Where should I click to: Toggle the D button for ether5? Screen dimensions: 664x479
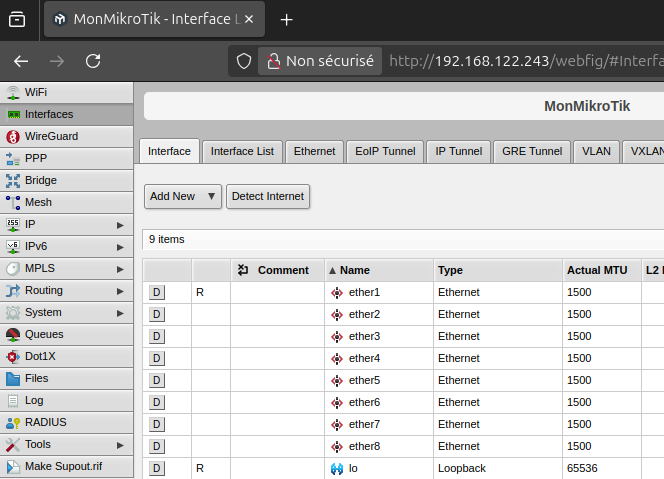157,380
